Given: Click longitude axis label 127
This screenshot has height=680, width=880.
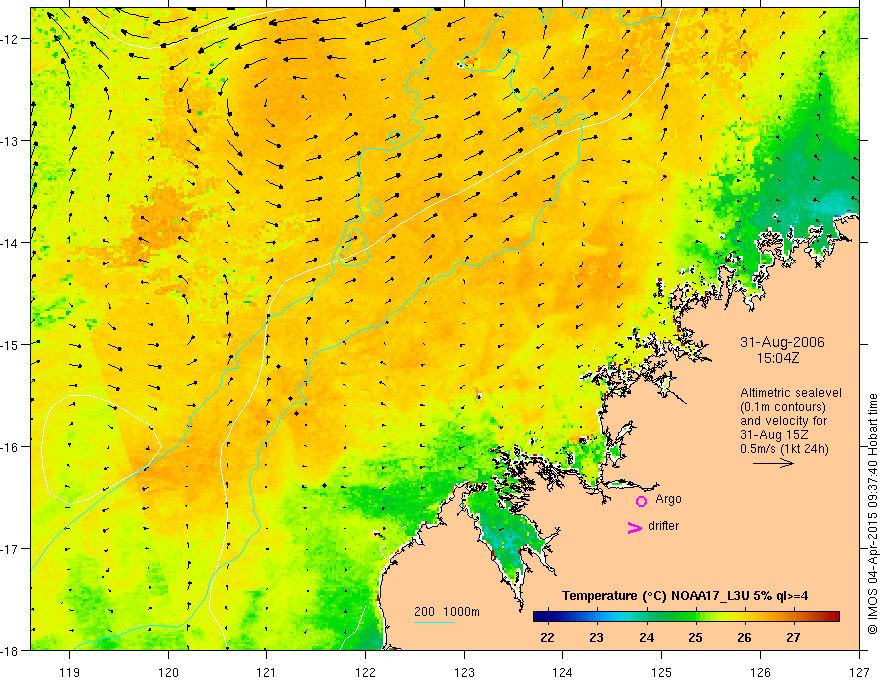Looking at the screenshot, I should (x=859, y=672).
